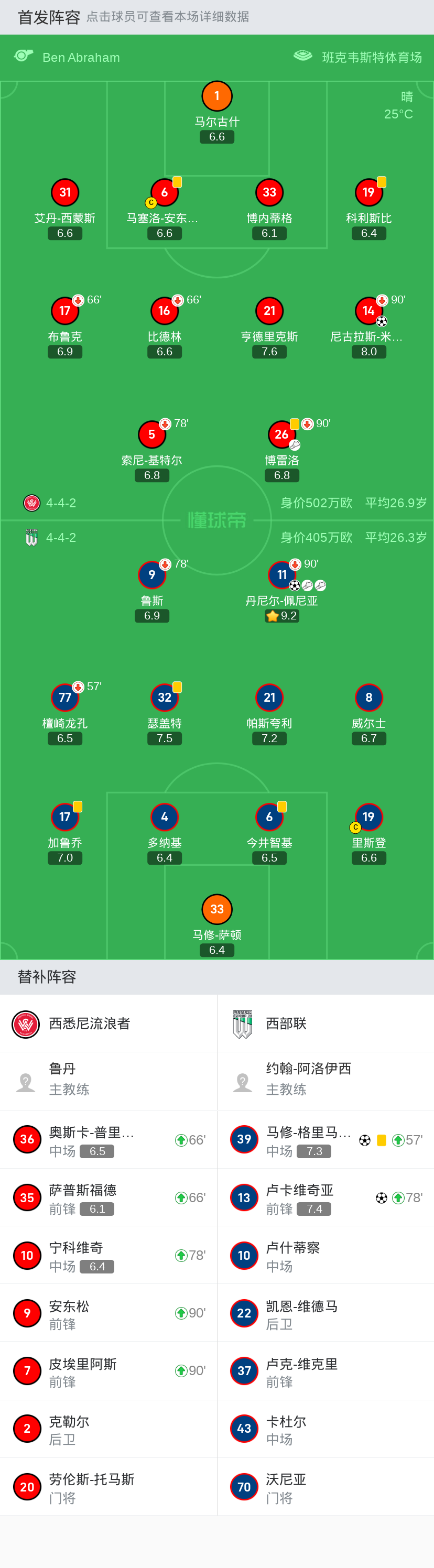Screen dimensions: 434x1568
Task: Select 亨德里克斯 number 21 red badge
Action: pos(269,311)
